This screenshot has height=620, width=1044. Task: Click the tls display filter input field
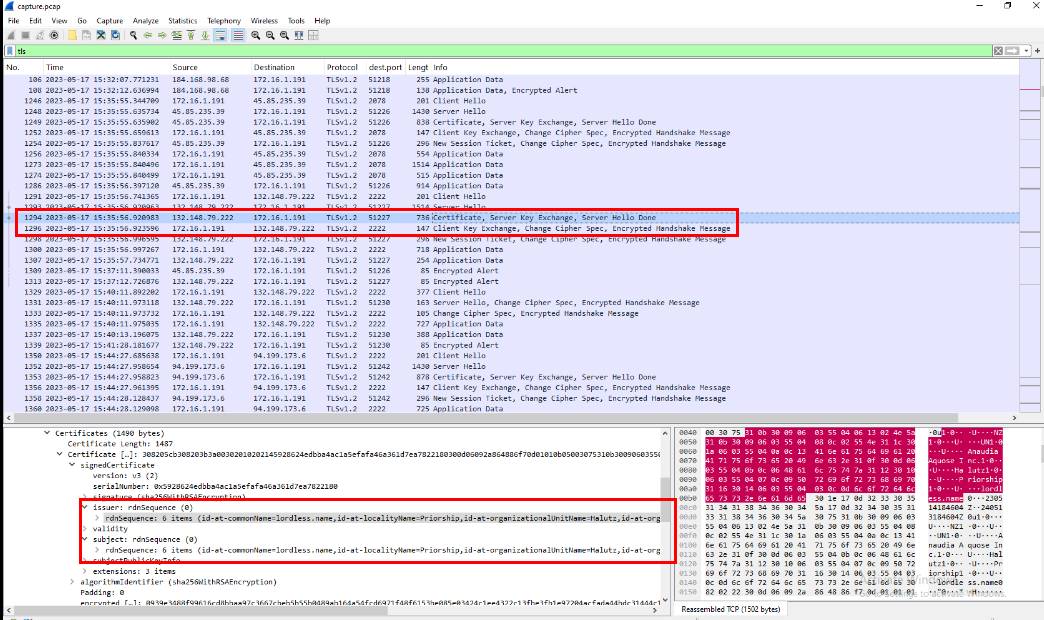tap(500, 51)
